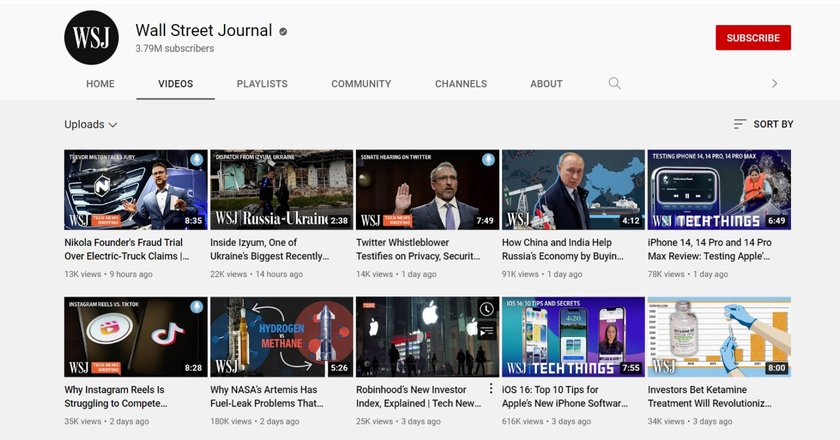The width and height of the screenshot is (840, 440).
Task: Click the Senate Hearing on Twitter thumbnail
Action: pos(428,190)
